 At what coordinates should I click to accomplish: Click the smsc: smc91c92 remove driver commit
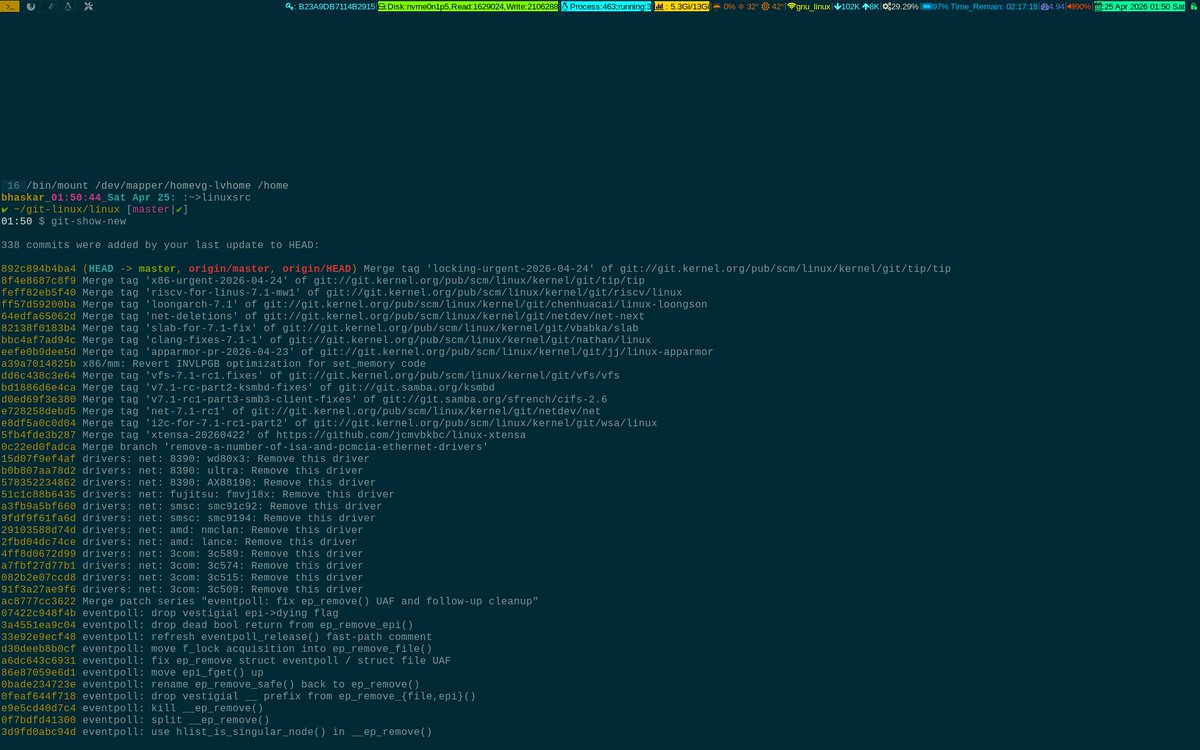(x=191, y=509)
